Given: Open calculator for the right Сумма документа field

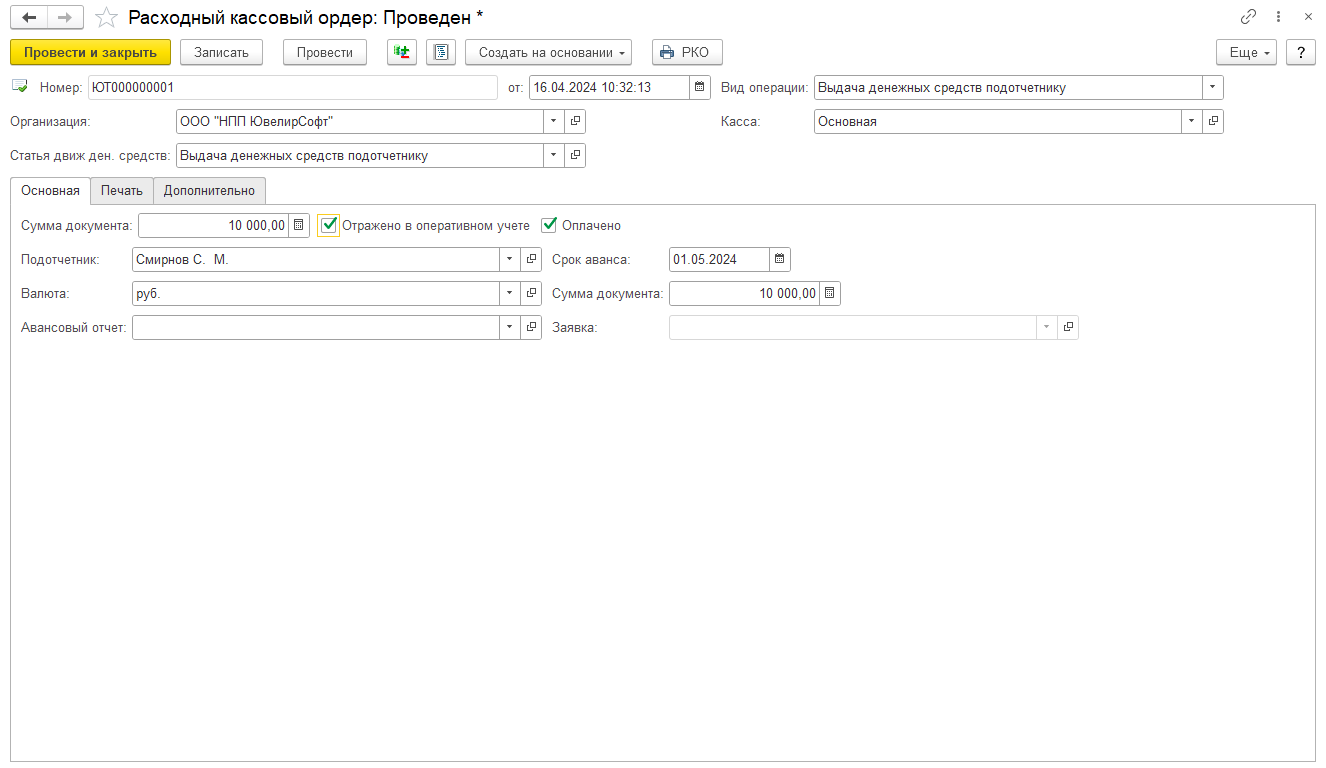Looking at the screenshot, I should click(830, 293).
